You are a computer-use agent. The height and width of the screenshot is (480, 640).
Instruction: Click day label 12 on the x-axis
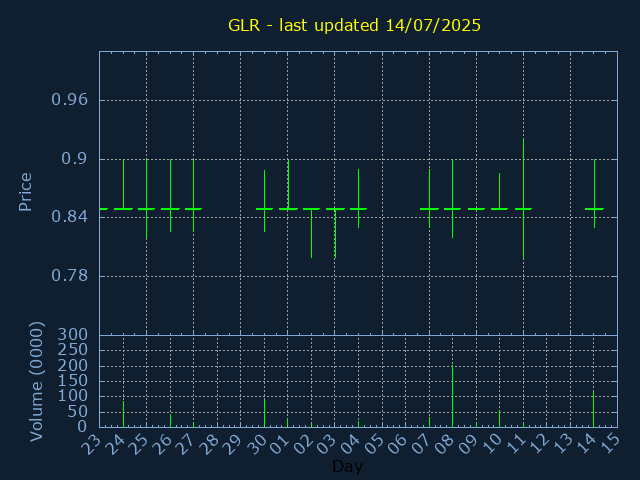(x=539, y=444)
